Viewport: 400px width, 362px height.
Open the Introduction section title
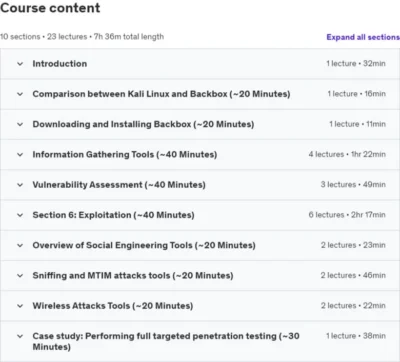[x=60, y=64]
